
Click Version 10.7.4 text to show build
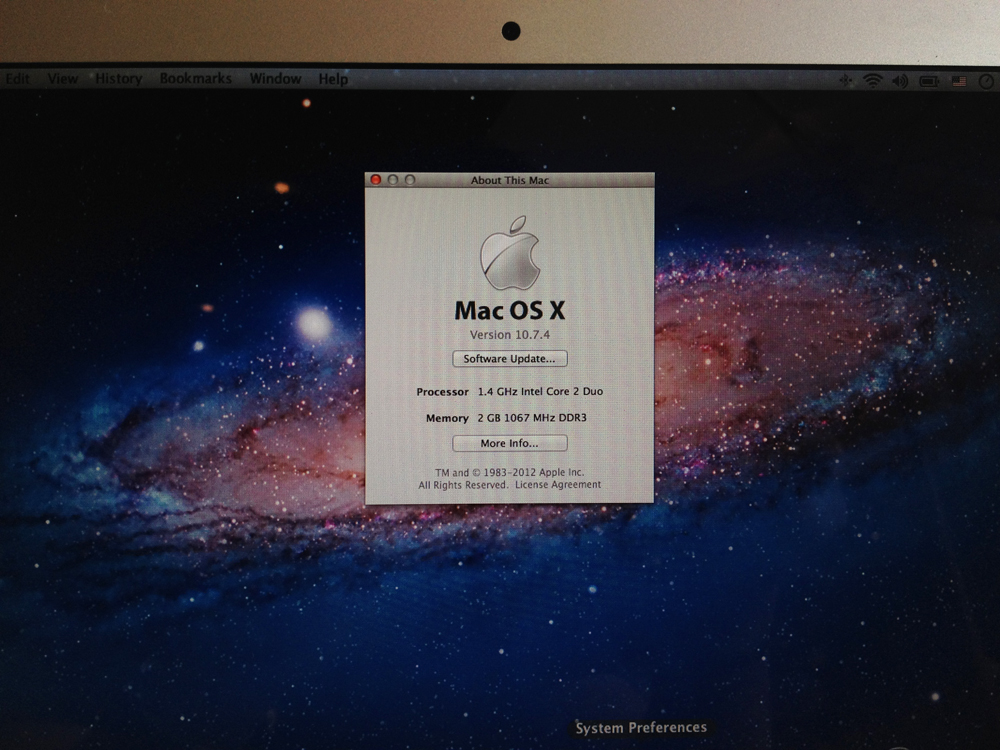tap(509, 334)
